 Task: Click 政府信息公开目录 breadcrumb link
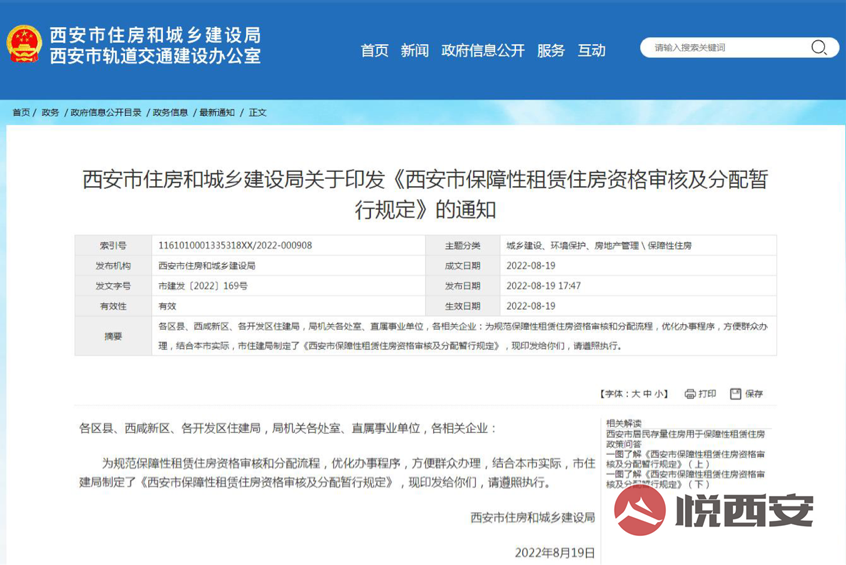point(105,112)
